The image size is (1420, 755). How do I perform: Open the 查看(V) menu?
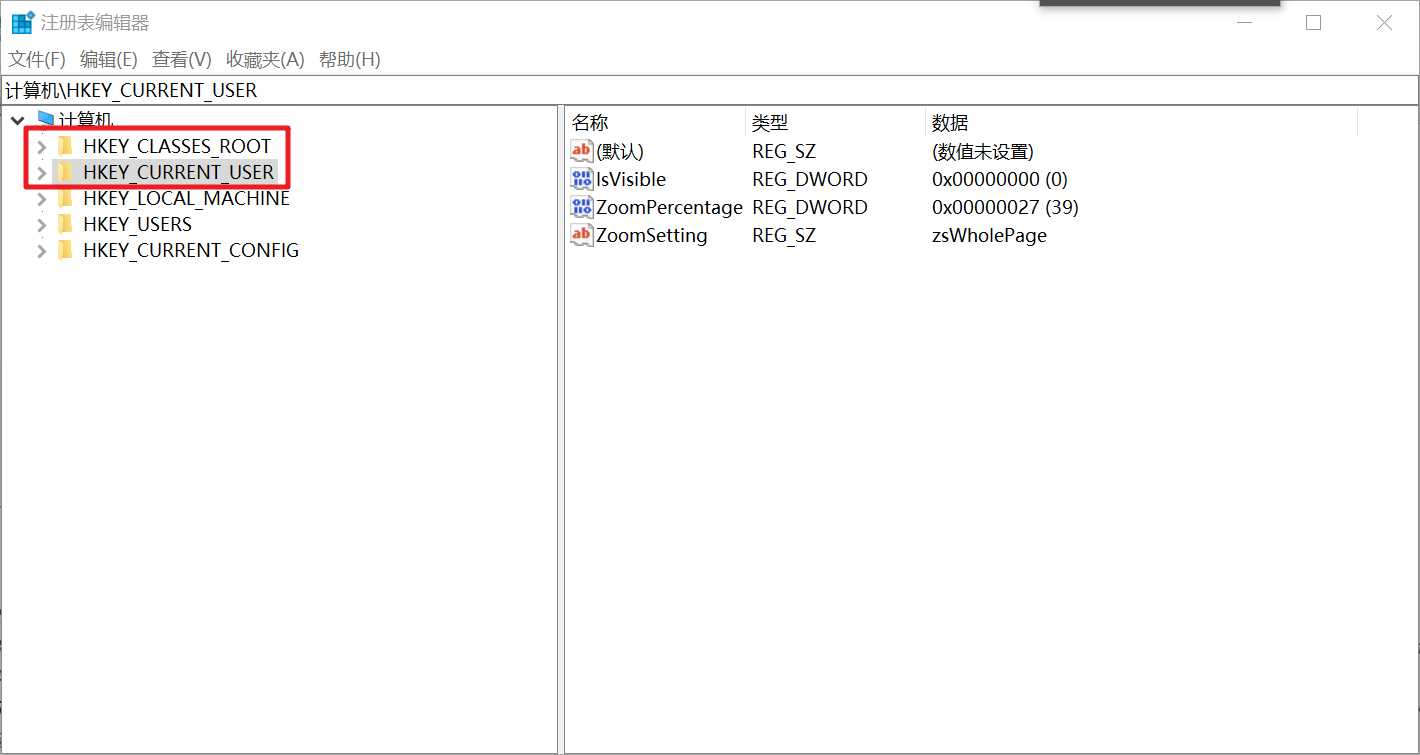coord(182,60)
